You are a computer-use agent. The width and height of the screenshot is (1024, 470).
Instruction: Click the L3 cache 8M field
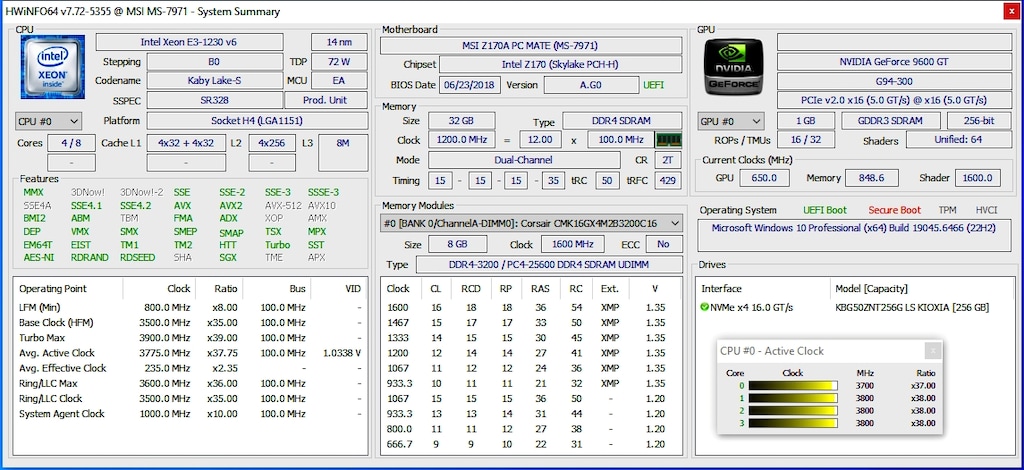343,153
